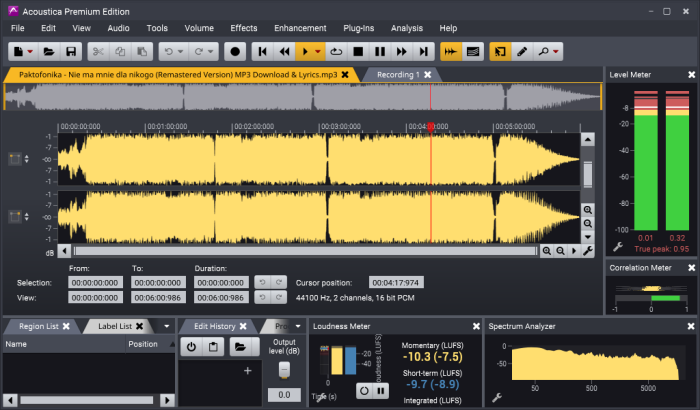Create a new file with the toolbar icon
This screenshot has height=410, width=700.
point(18,52)
